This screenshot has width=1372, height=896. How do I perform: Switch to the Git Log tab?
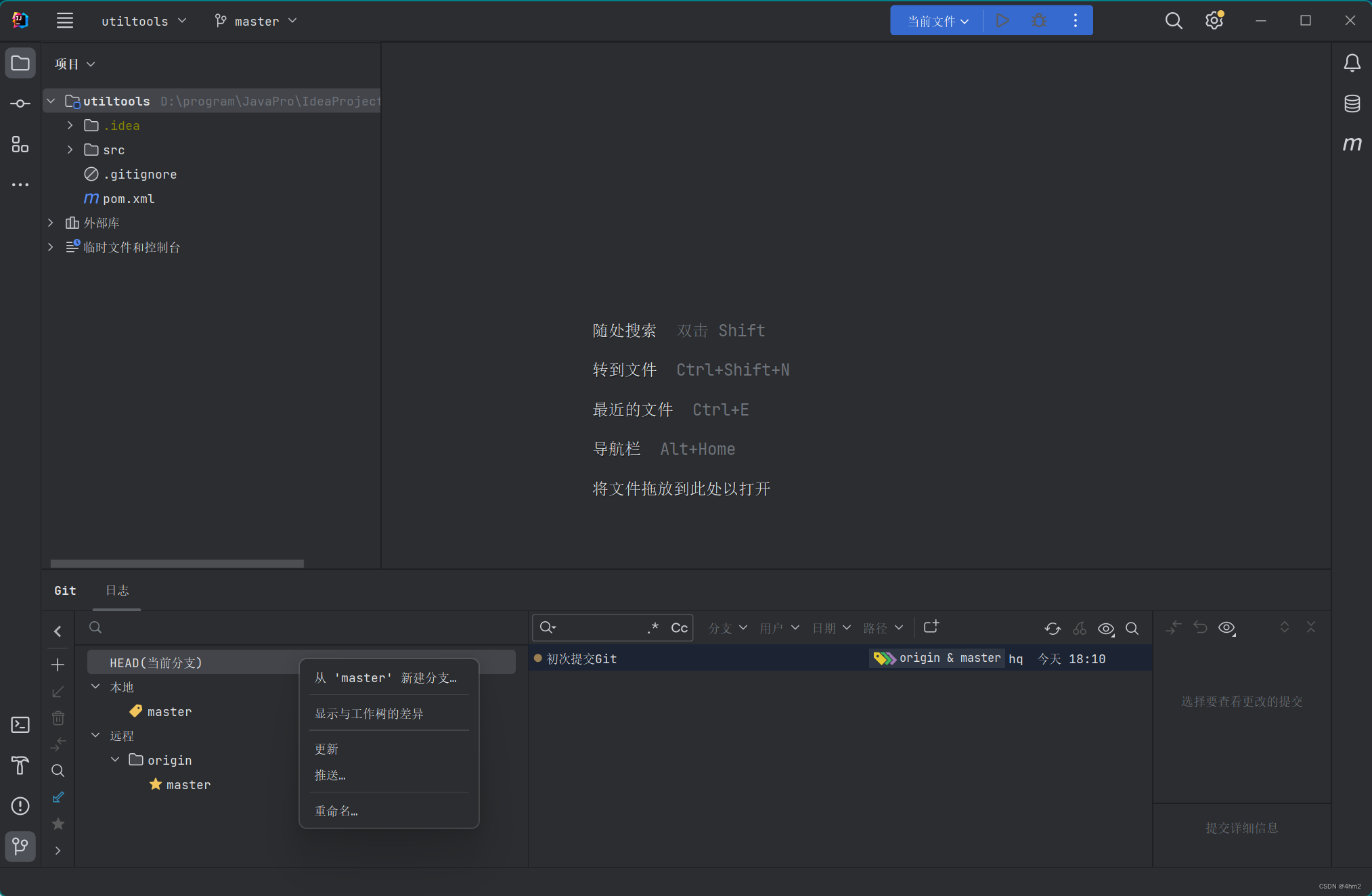pos(117,590)
